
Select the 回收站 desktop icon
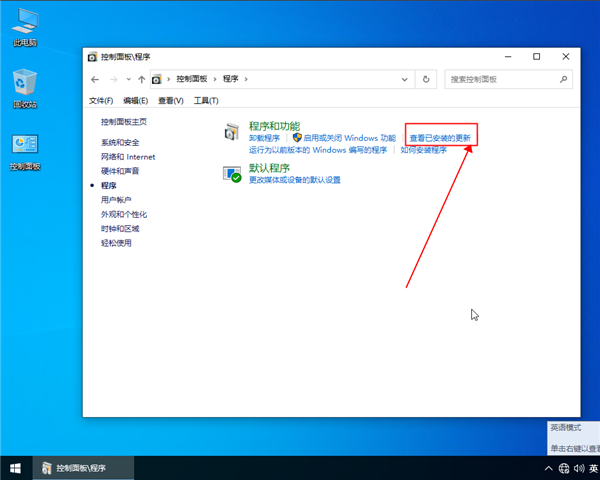point(25,83)
